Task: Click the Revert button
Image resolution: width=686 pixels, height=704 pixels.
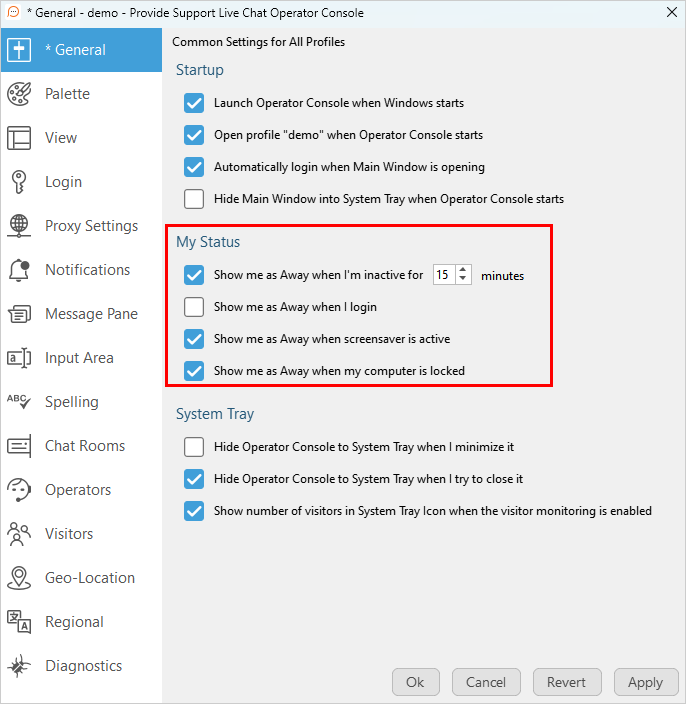Action: (566, 682)
